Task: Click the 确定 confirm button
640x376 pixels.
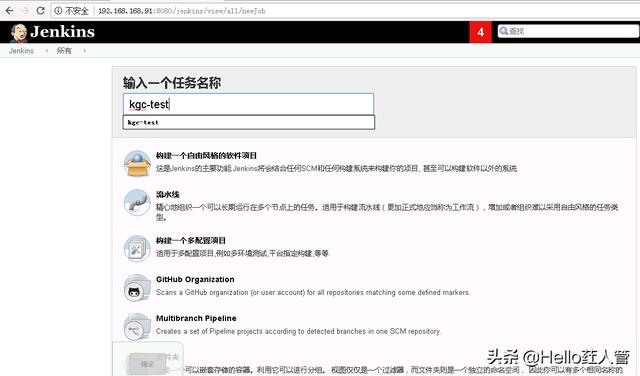Action: tap(147, 363)
